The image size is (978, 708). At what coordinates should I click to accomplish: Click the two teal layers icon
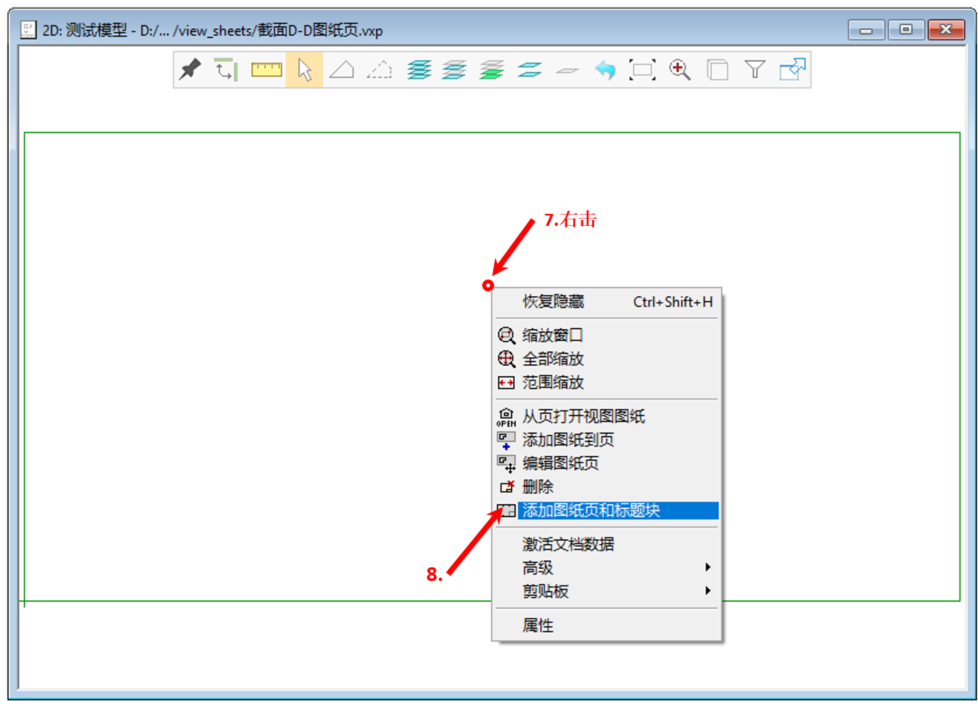tap(530, 69)
